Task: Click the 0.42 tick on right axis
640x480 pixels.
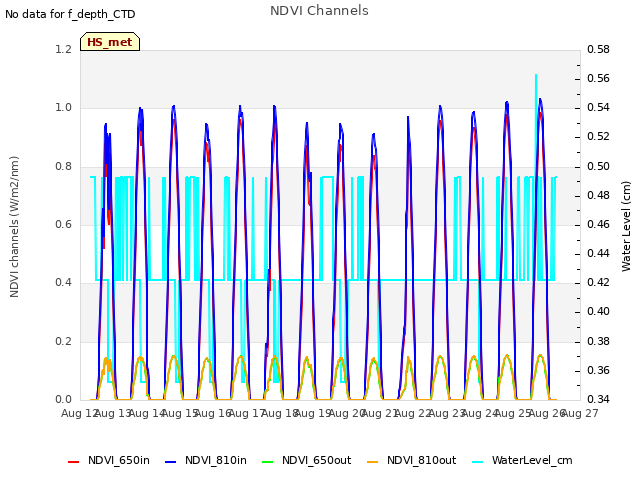Action: coord(598,282)
